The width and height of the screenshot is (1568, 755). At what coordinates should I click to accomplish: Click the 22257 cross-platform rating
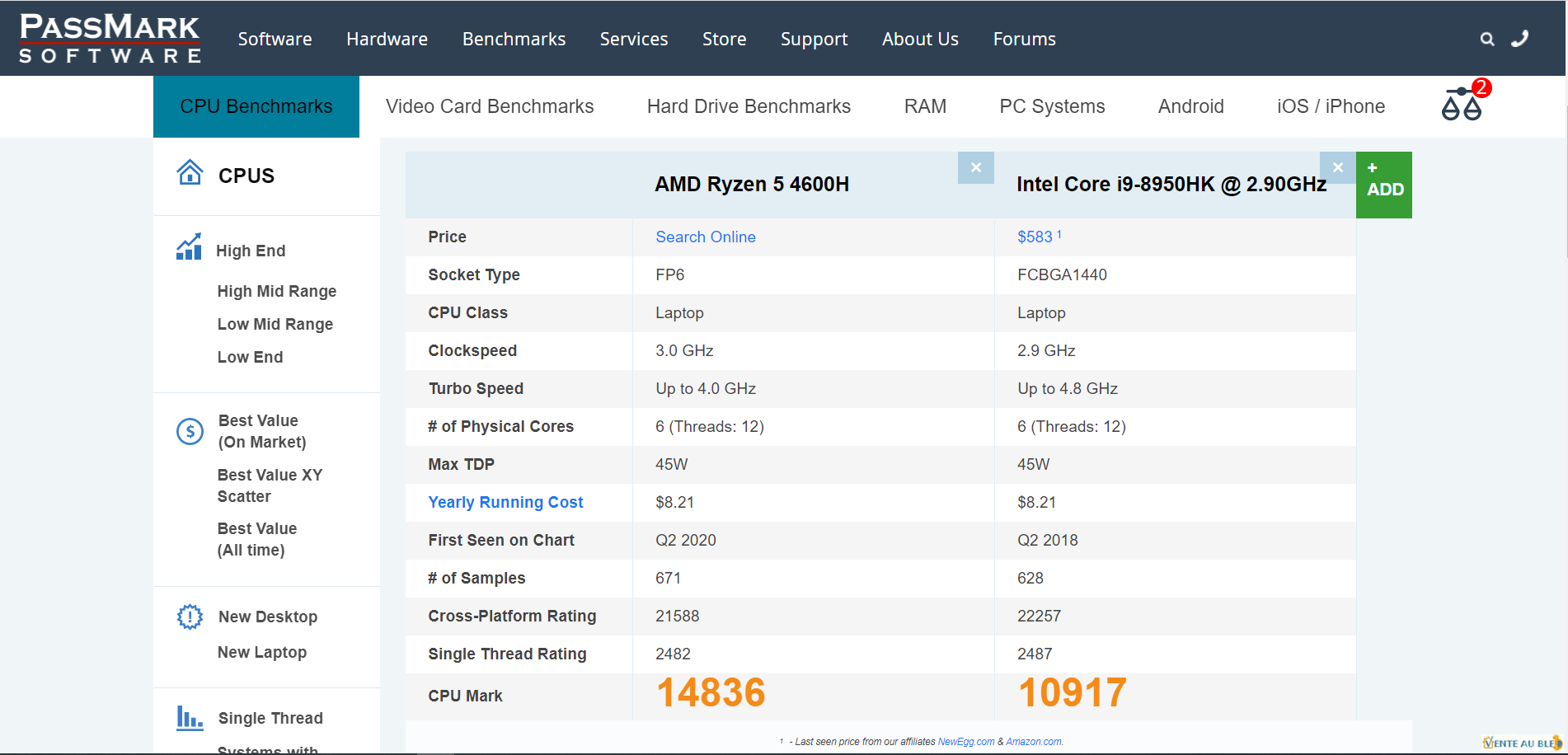point(1040,616)
